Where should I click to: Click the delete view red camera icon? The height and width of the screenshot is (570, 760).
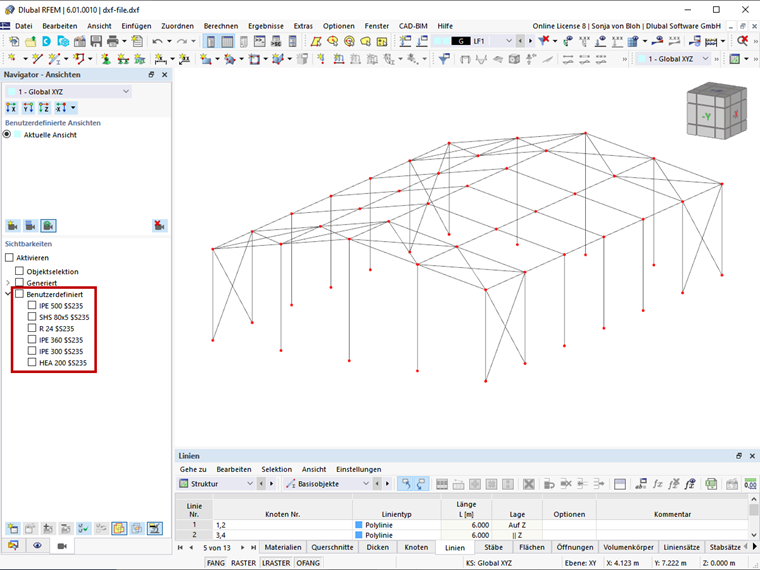[x=159, y=225]
